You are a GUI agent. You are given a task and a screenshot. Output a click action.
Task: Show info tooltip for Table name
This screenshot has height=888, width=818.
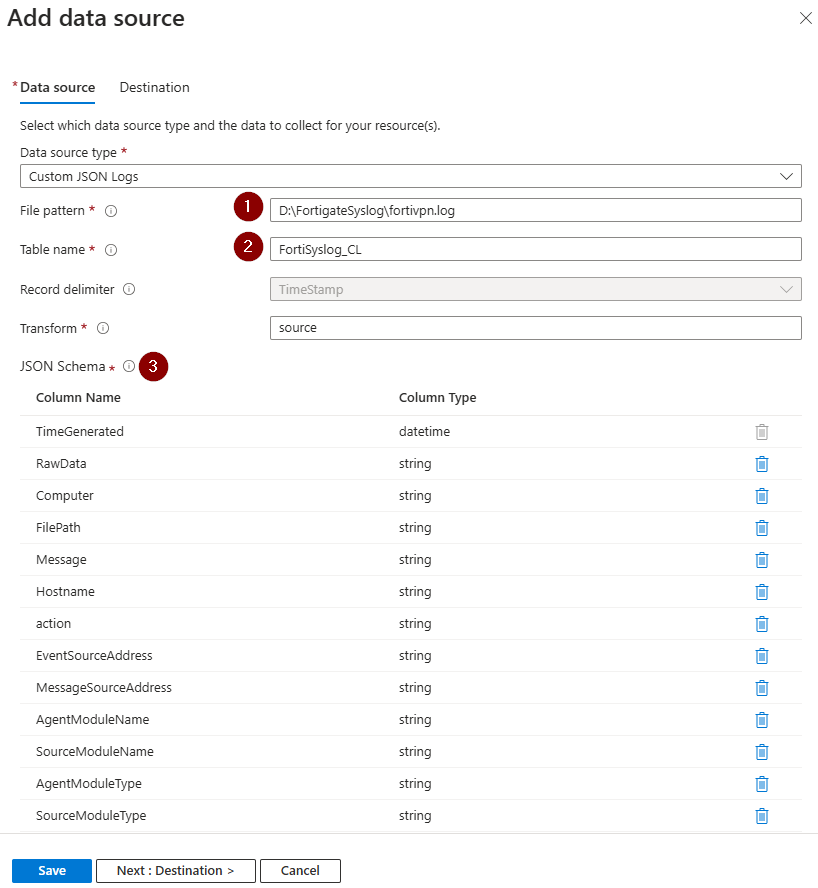click(x=111, y=250)
